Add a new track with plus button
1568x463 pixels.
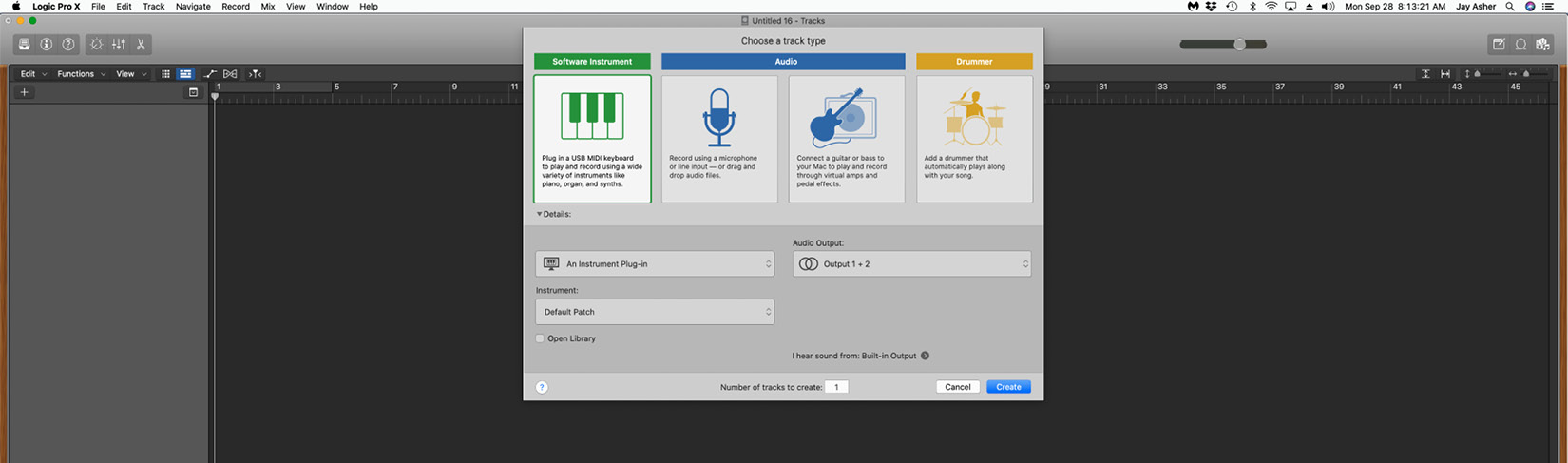(x=25, y=92)
